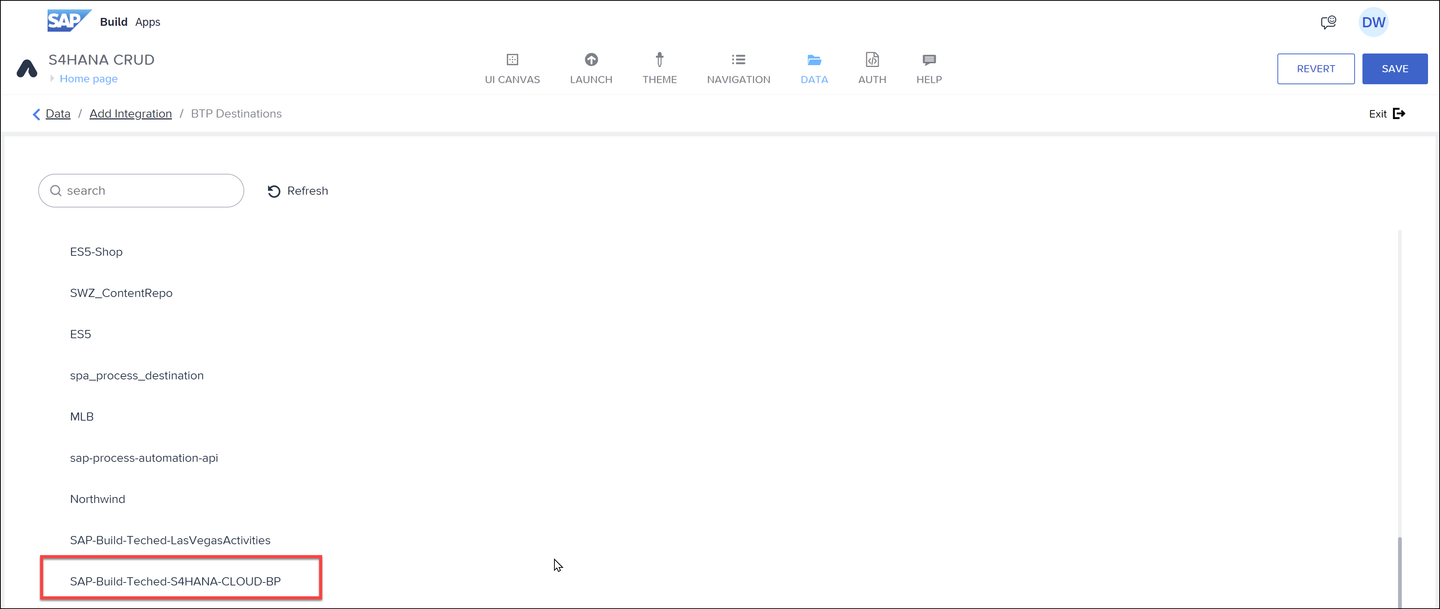Open the Auth tab
The width and height of the screenshot is (1440, 609).
pos(872,69)
